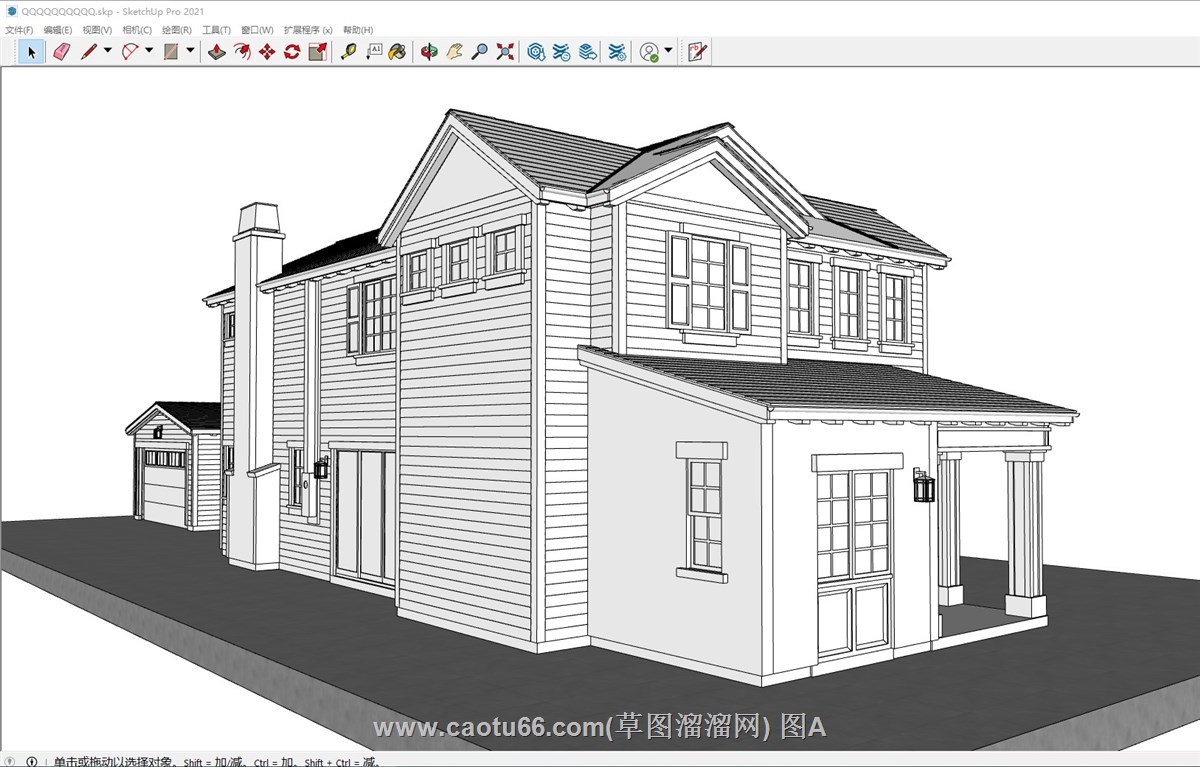Select the arrow Select tool
Image resolution: width=1200 pixels, height=767 pixels.
point(31,52)
